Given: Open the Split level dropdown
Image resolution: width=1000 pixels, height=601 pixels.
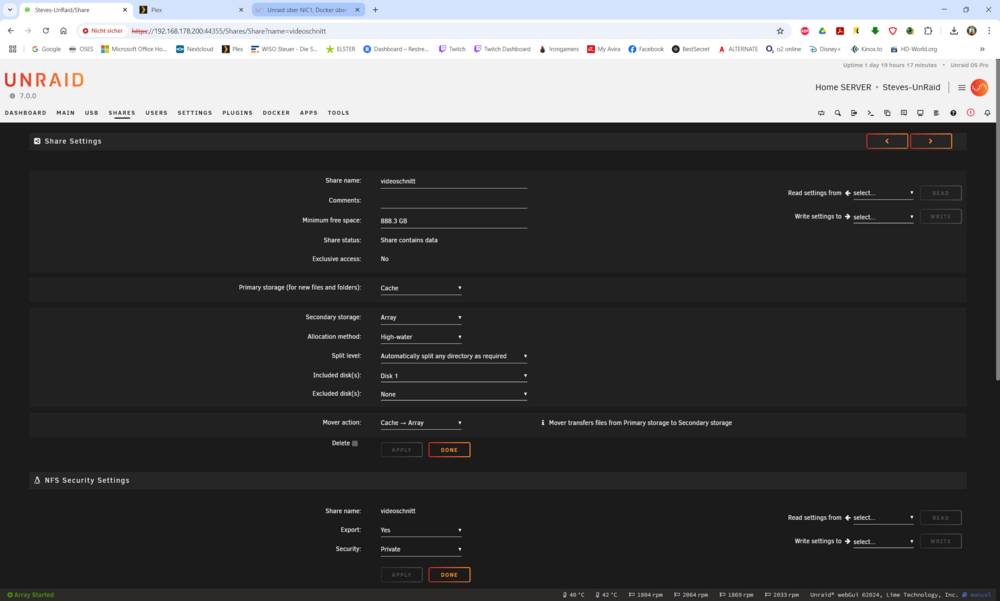Looking at the screenshot, I should [453, 356].
